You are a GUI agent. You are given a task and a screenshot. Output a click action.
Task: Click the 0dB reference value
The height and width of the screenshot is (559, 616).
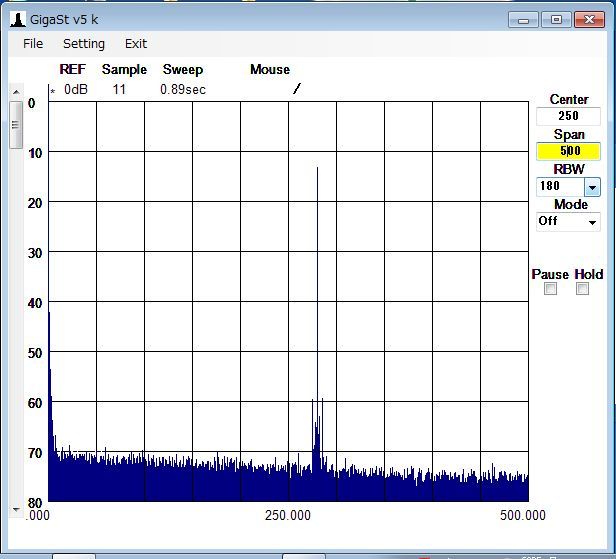pyautogui.click(x=76, y=90)
